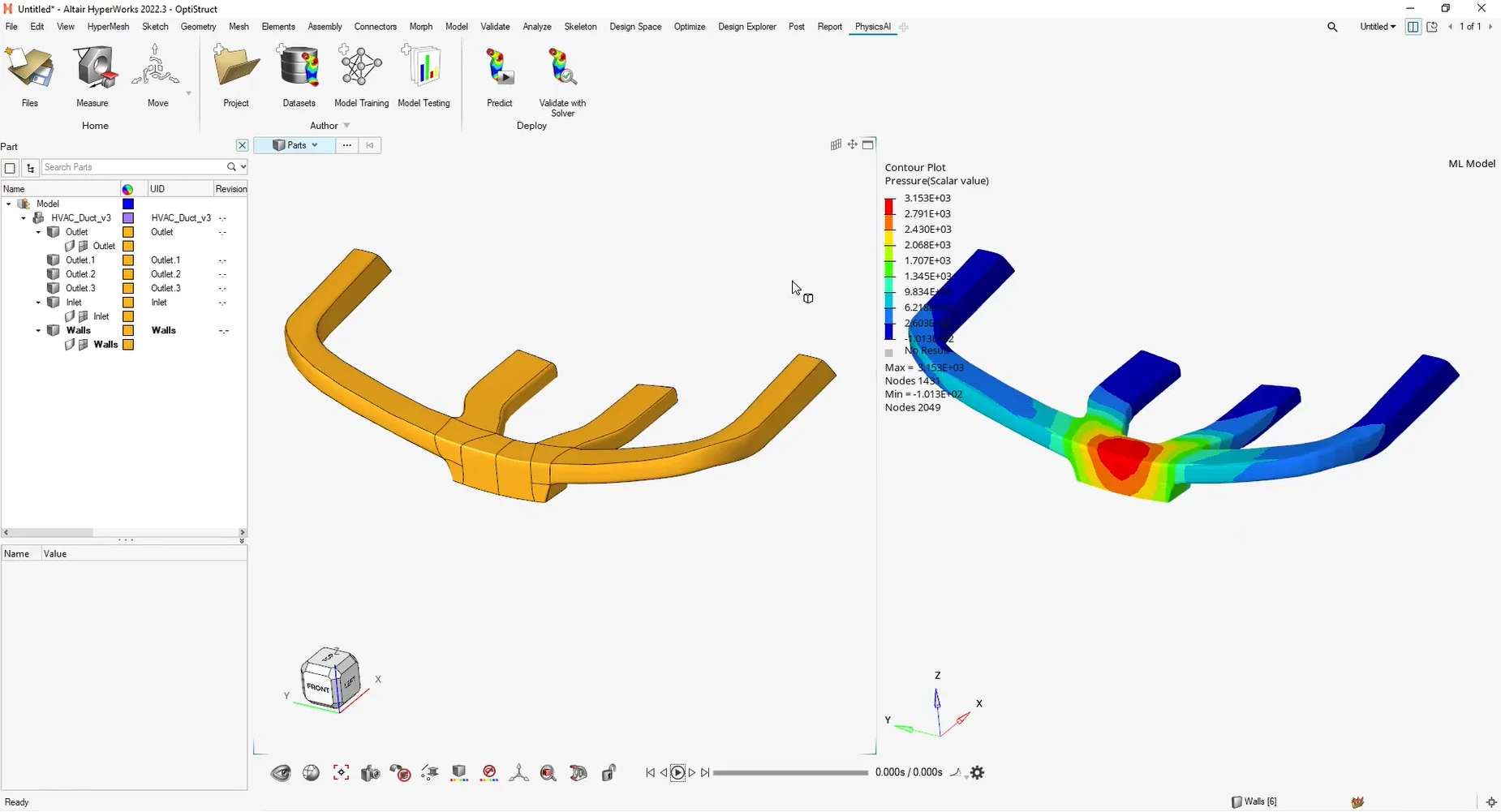Viewport: 1501px width, 812px height.
Task: Toggle visibility eye icon in view toolbar
Action: point(281,773)
